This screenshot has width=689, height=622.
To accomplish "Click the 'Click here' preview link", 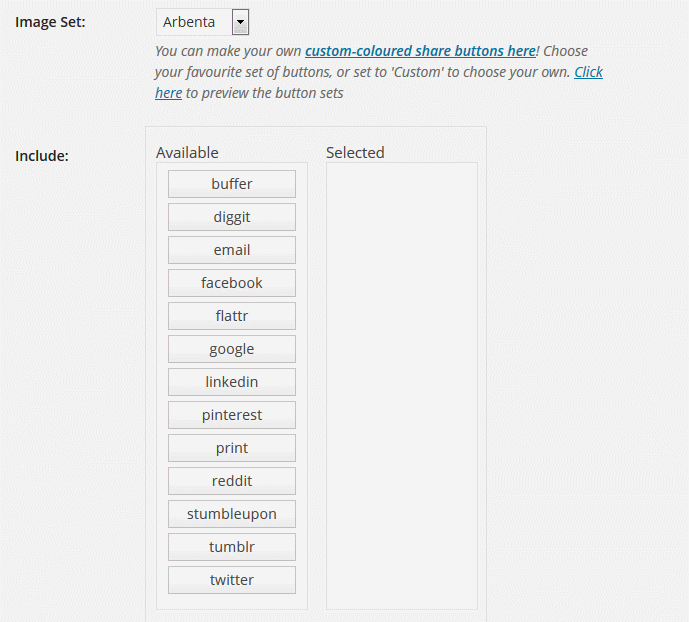I will tap(588, 72).
